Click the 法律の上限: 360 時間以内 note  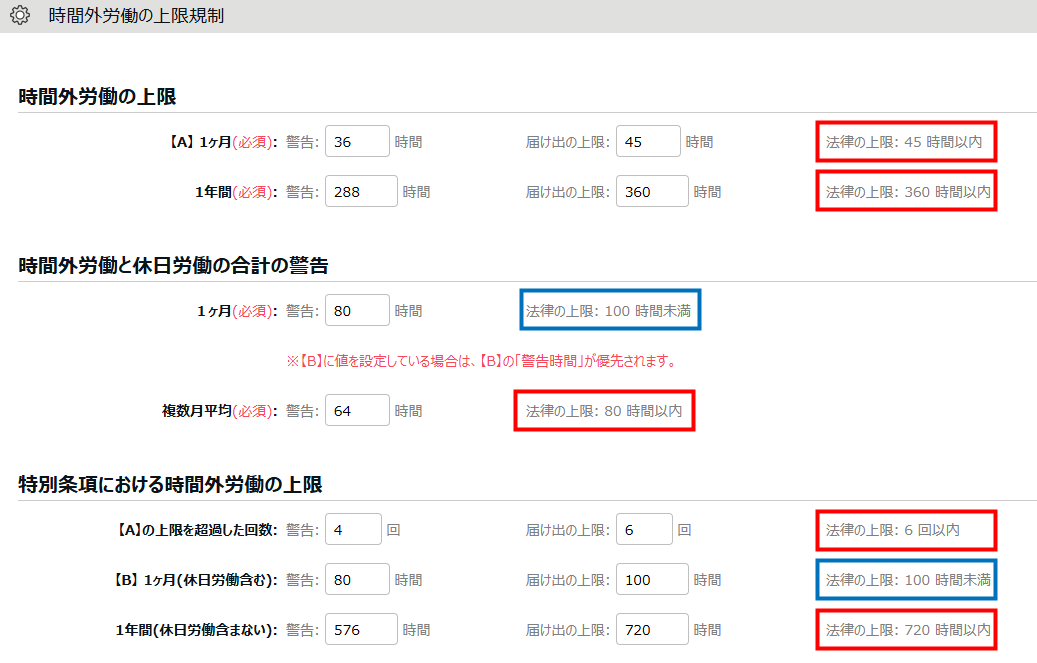coord(908,192)
